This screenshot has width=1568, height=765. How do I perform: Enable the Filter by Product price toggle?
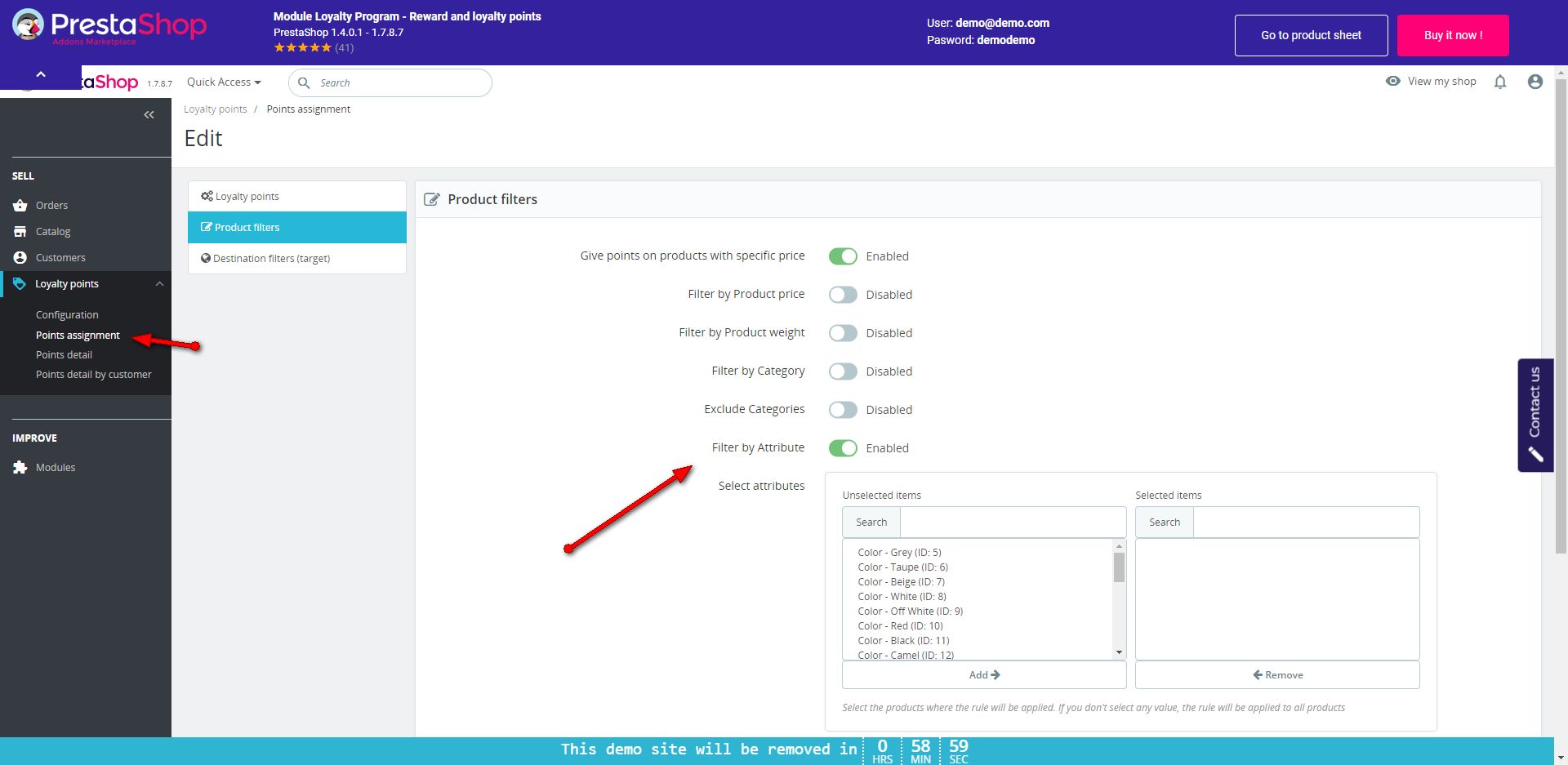coord(842,295)
